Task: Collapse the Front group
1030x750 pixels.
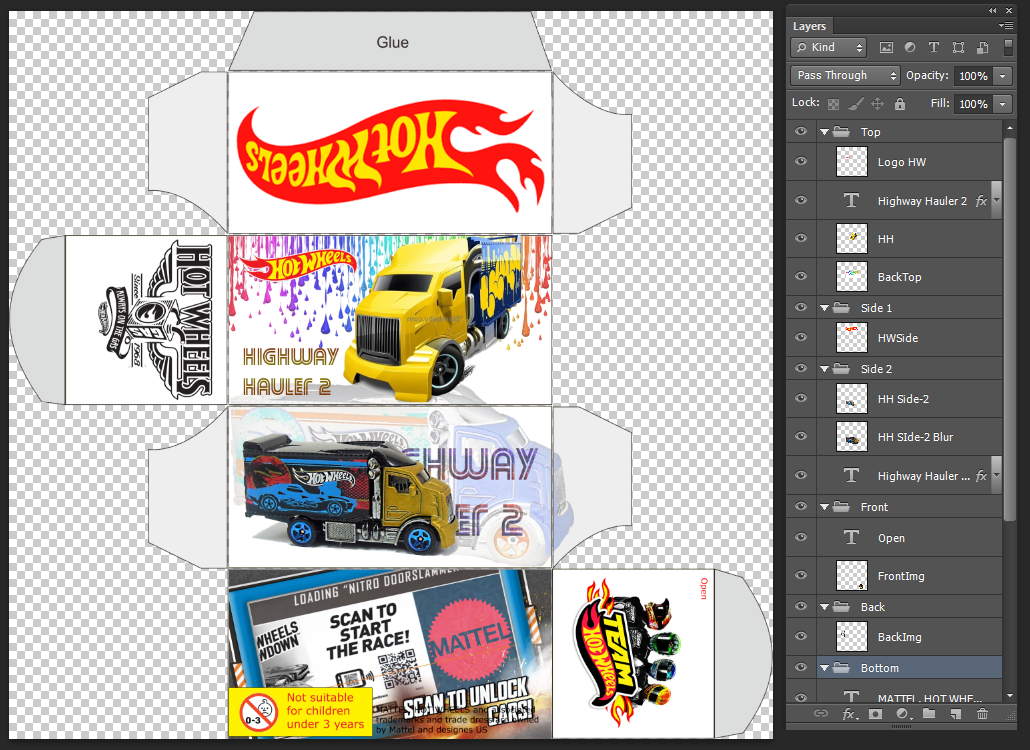Action: pos(824,507)
